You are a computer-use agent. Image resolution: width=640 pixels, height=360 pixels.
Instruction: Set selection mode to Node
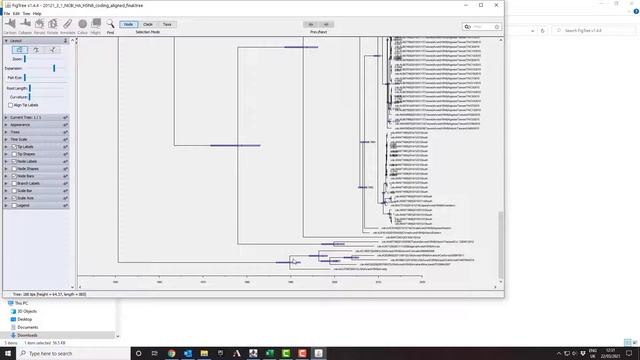[x=129, y=24]
